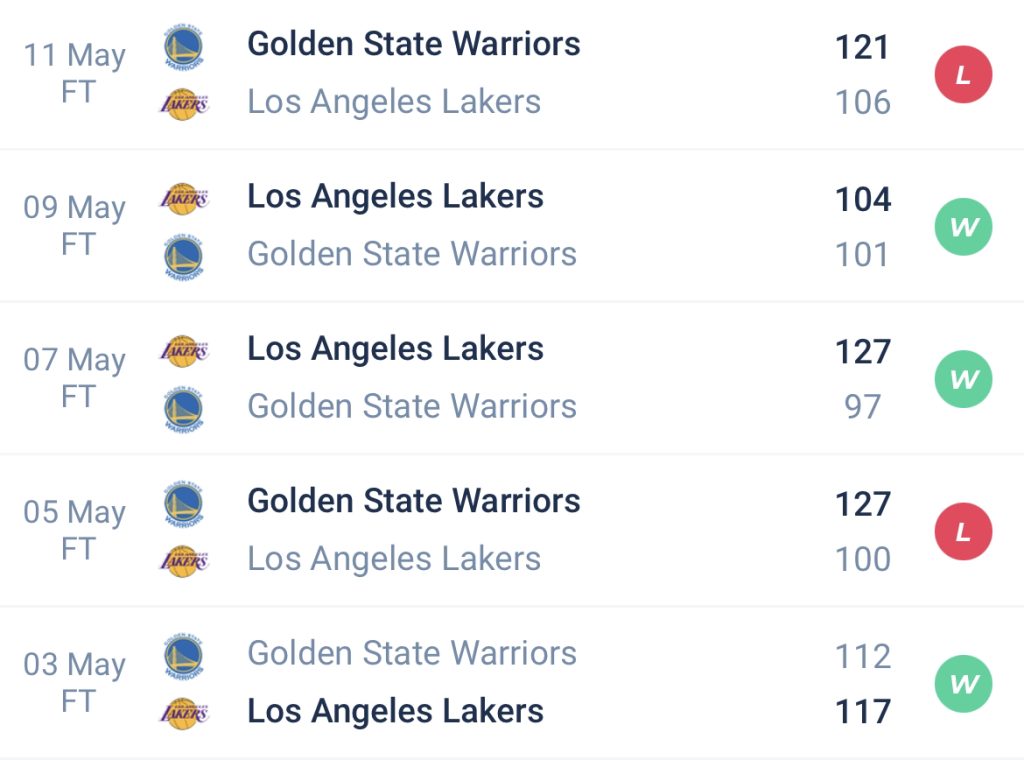Click Lakers logo in 03 May match
This screenshot has width=1024, height=760.
click(184, 713)
